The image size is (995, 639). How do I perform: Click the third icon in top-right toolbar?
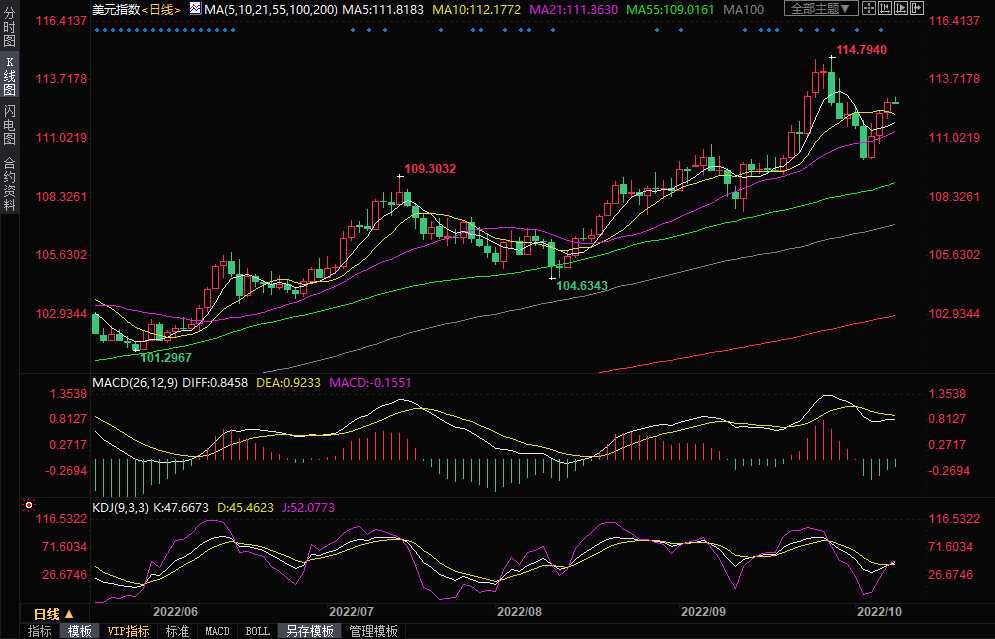point(901,9)
